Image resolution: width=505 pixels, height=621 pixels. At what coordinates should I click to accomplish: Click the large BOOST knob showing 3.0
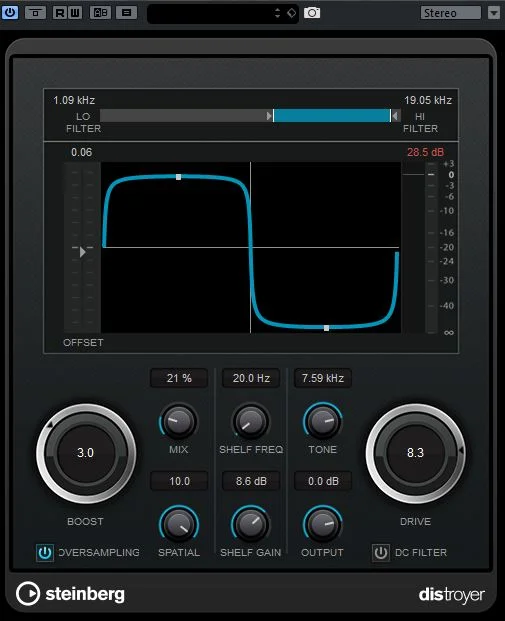click(86, 453)
